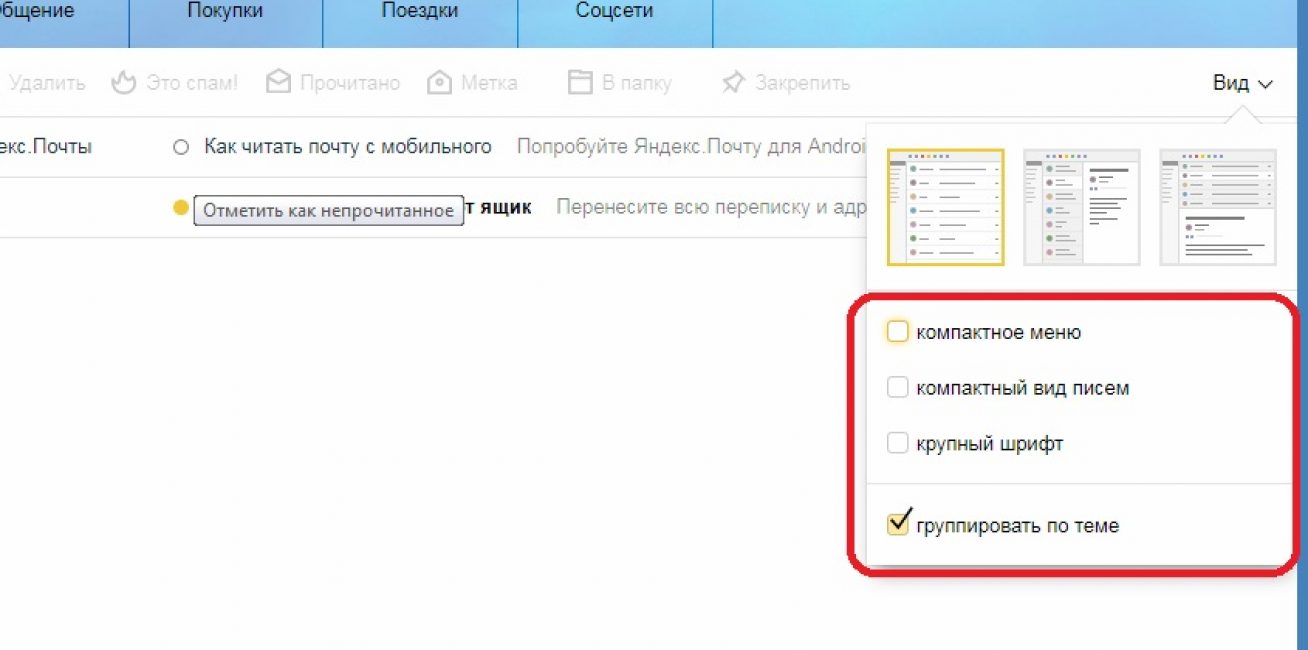Toggle read circle for mobile mail email

(x=181, y=147)
